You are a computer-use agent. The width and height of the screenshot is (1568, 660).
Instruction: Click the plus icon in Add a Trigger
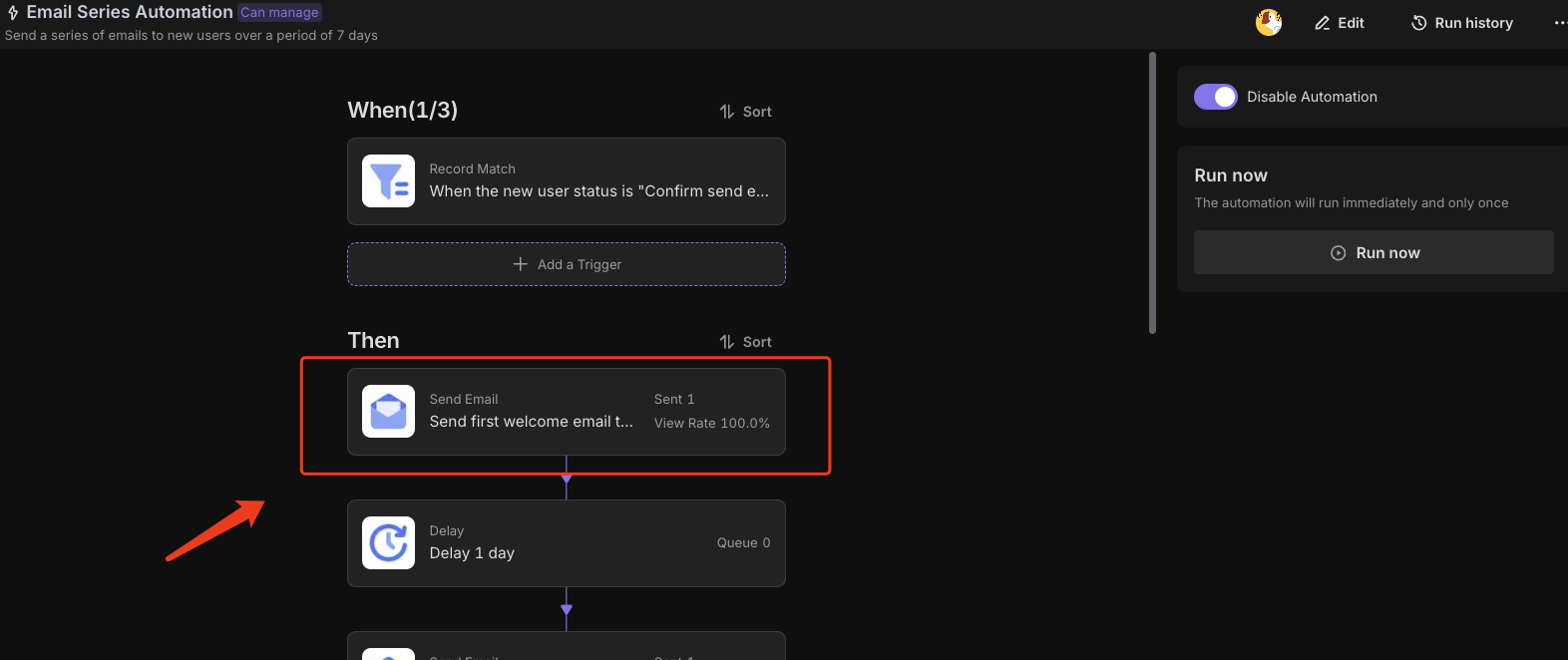coord(520,264)
